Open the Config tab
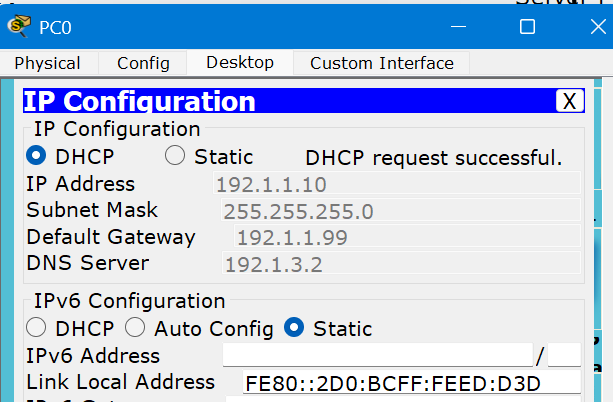 143,63
